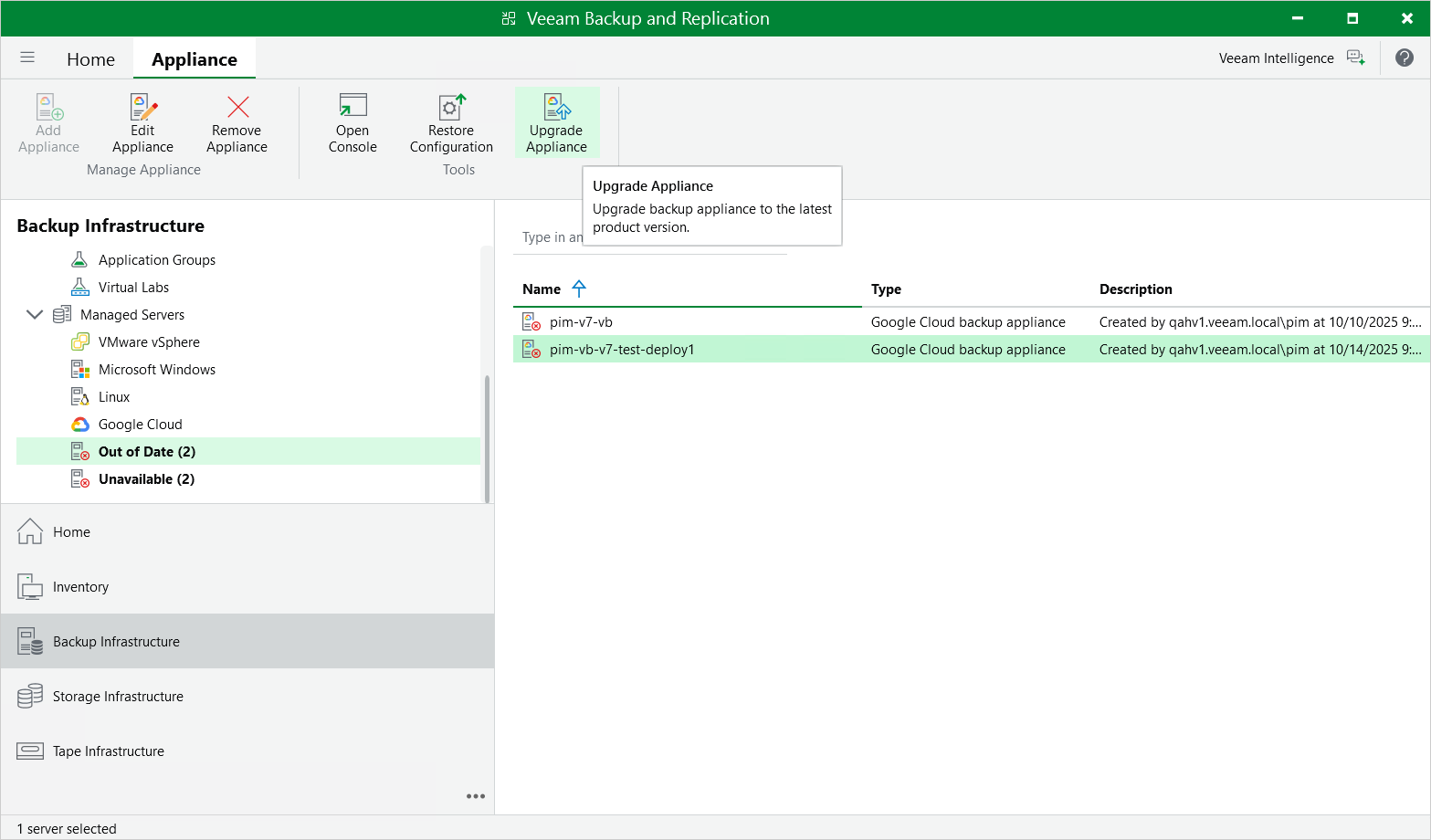1431x840 pixels.
Task: Select the pim-vb-v7-test-deploy1 row name
Action: coord(622,349)
